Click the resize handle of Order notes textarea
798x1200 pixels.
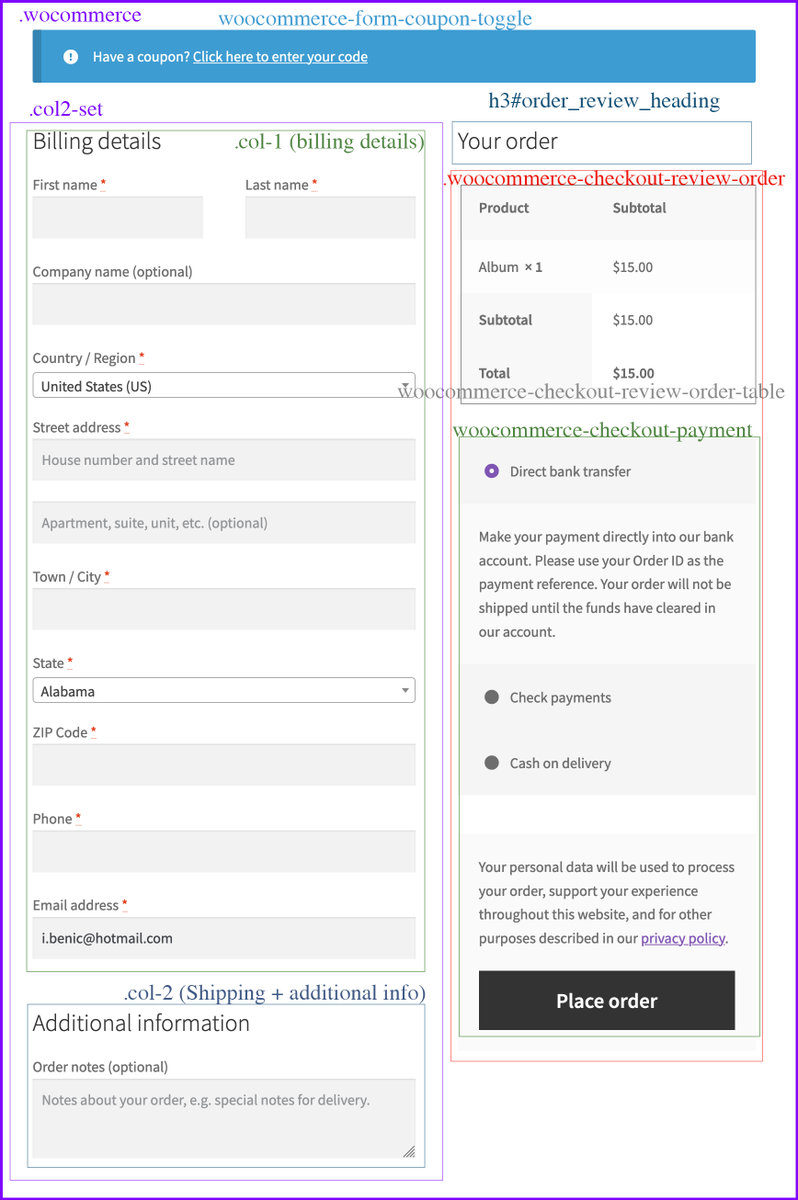[408, 1151]
